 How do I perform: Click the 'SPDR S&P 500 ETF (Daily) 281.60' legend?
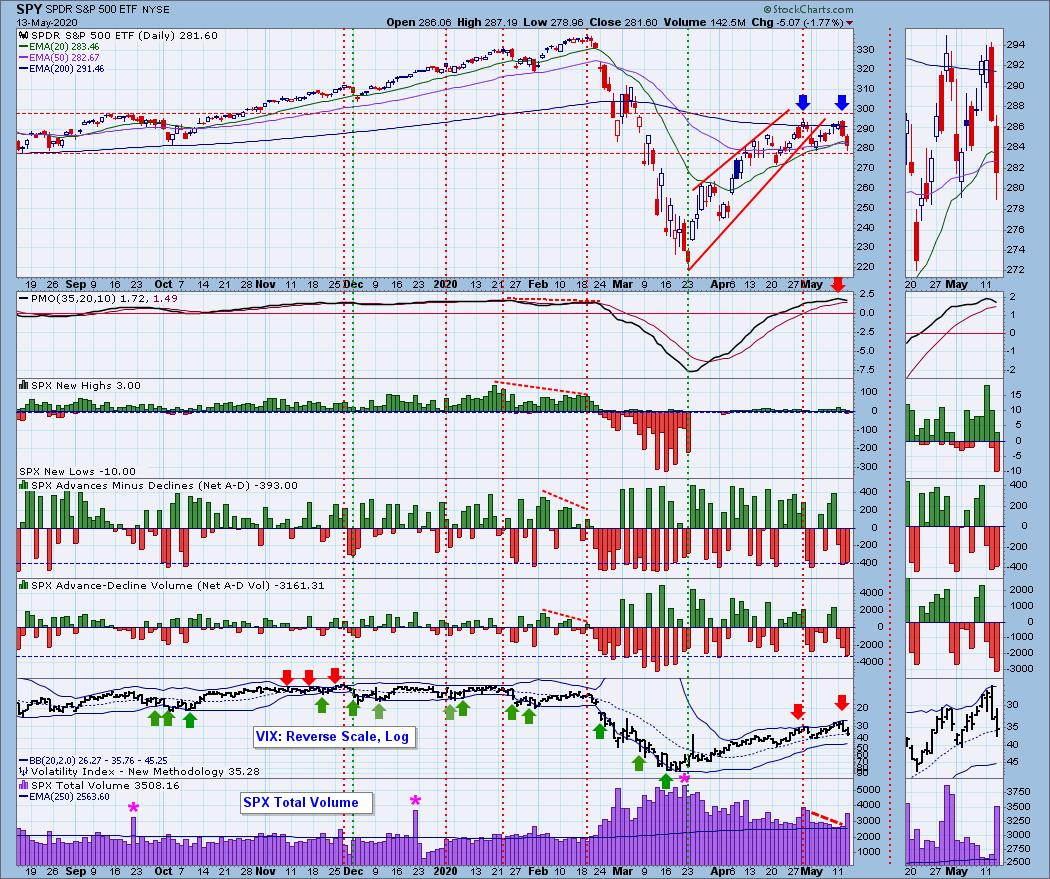124,35
